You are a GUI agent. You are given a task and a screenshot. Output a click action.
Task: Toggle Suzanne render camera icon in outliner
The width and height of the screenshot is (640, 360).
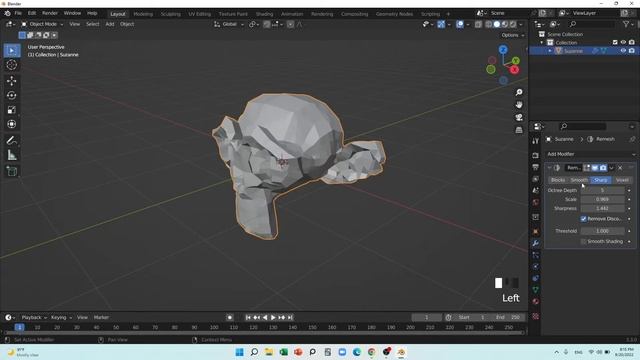pos(632,51)
